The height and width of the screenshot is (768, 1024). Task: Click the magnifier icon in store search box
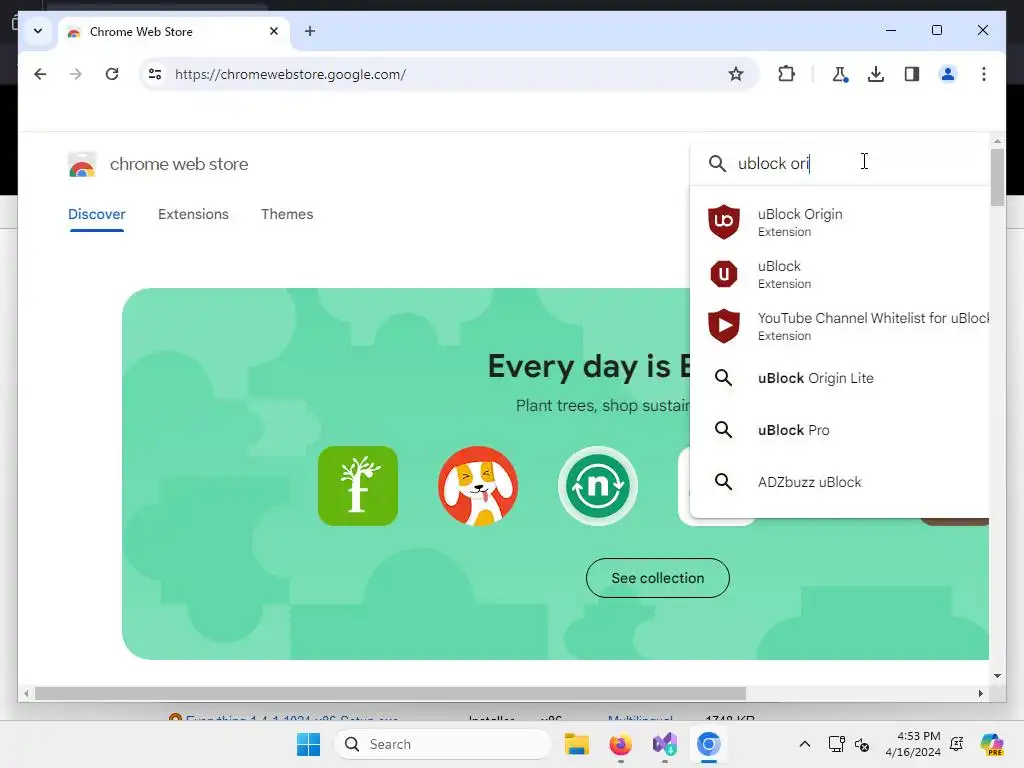click(717, 163)
